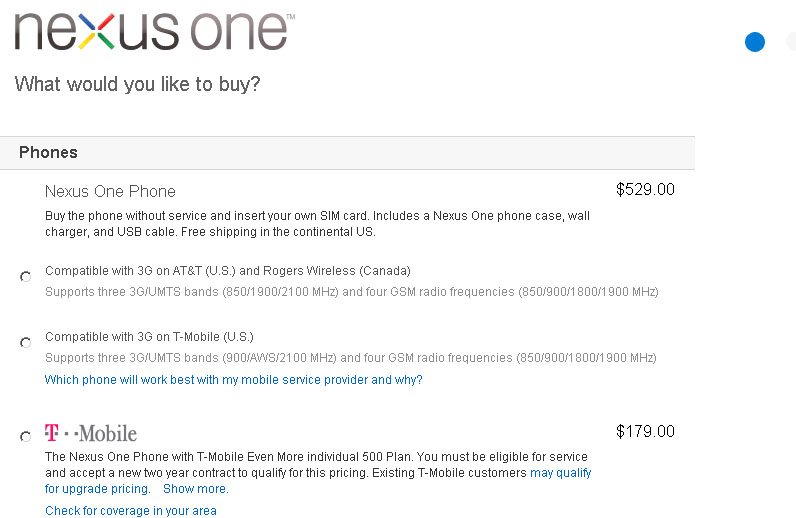Click the $179.00 price

click(645, 431)
